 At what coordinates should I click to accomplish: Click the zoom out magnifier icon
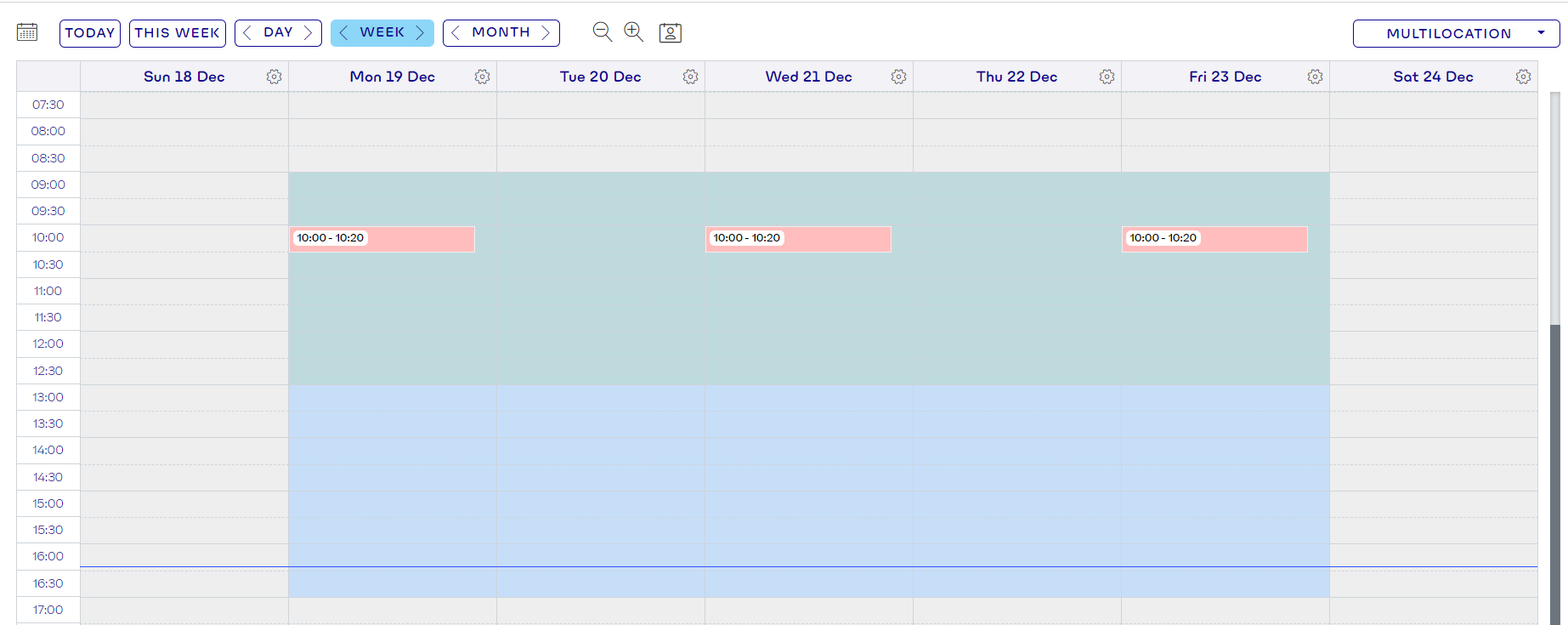click(602, 32)
